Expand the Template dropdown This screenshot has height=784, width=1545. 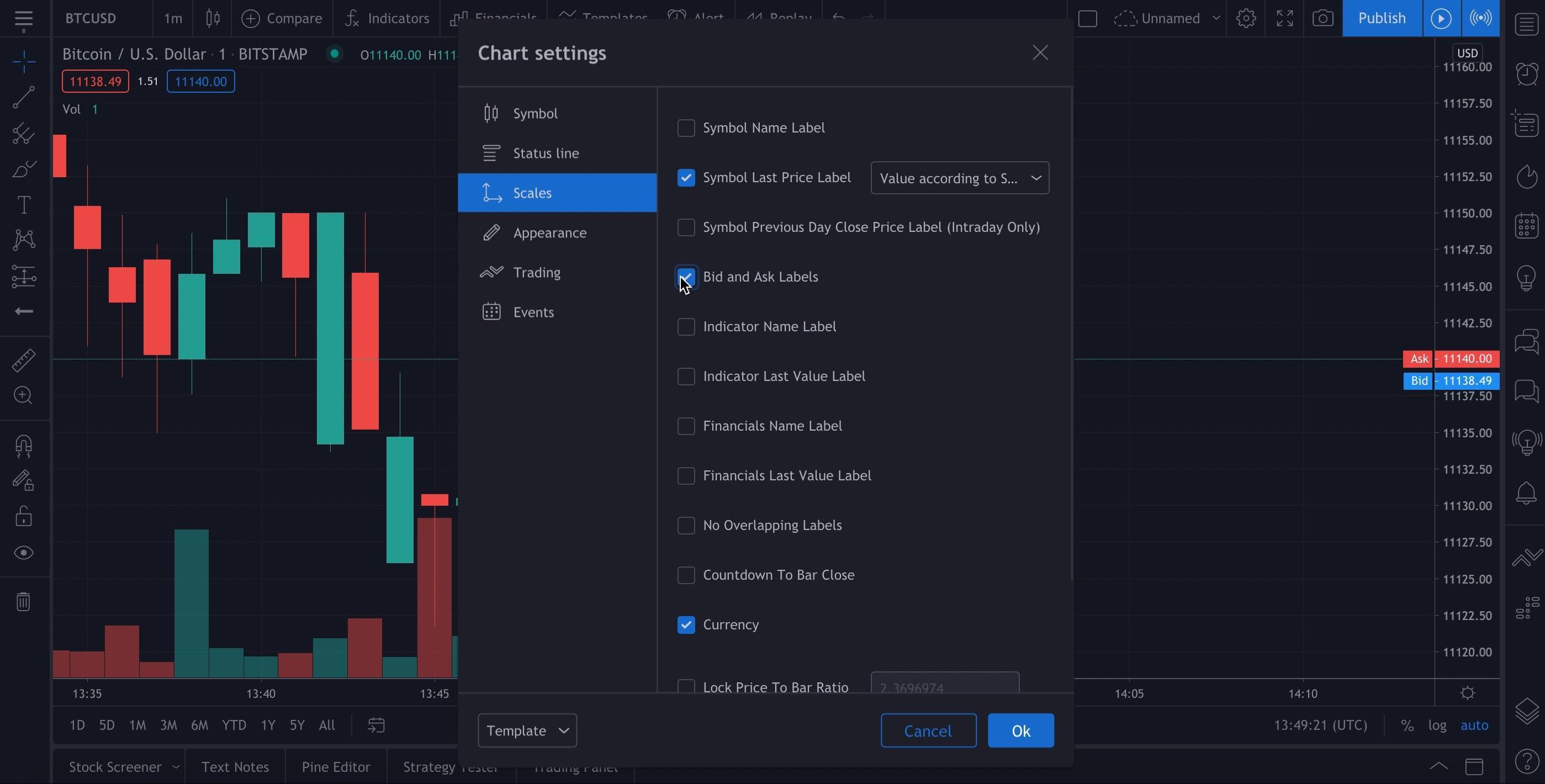[527, 730]
